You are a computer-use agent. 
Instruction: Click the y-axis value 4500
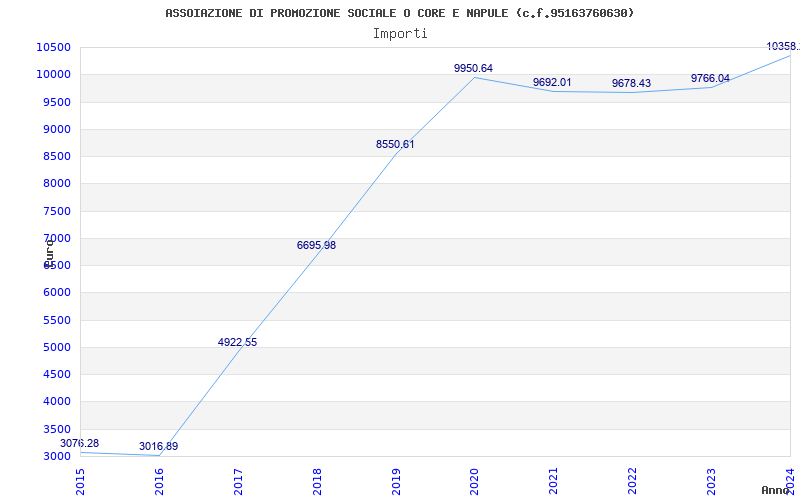coord(57,374)
